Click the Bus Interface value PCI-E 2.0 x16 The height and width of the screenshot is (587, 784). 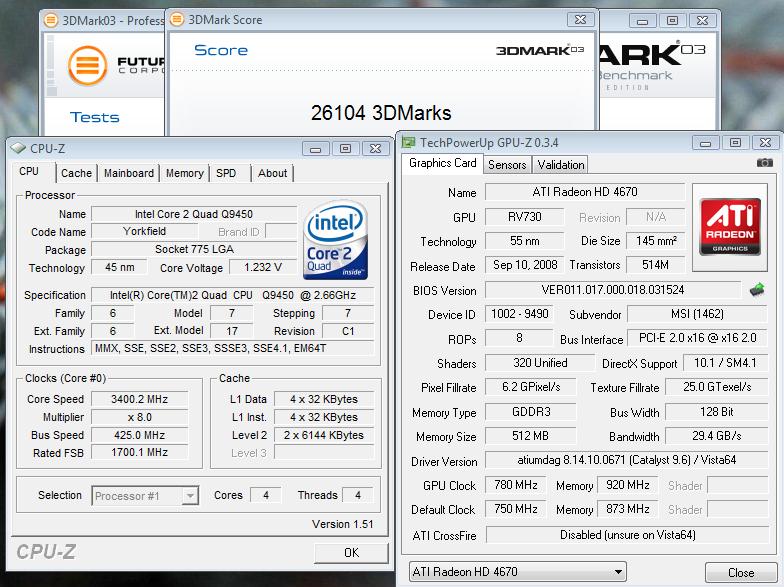697,338
